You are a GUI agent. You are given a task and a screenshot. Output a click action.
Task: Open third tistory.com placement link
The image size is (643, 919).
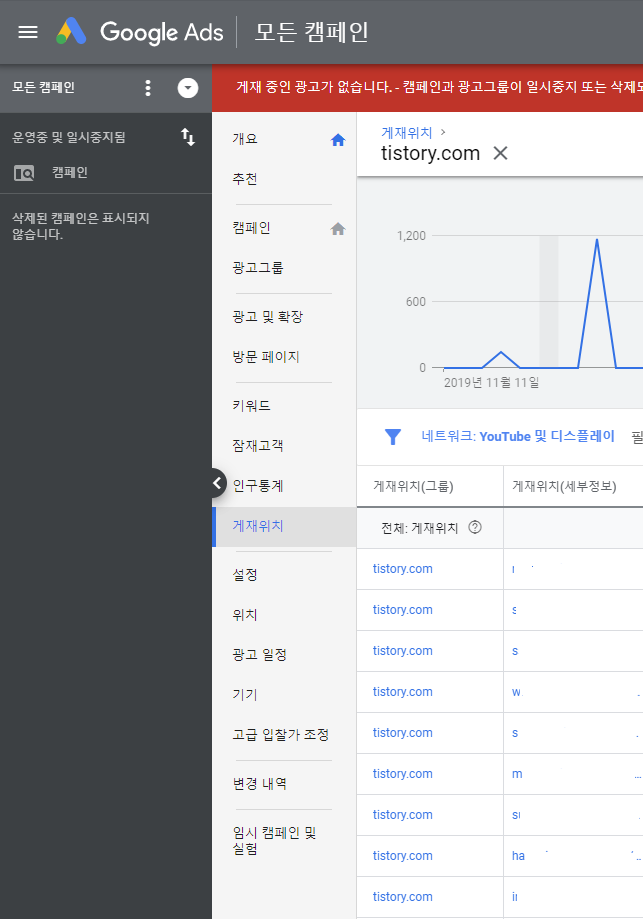tap(403, 651)
